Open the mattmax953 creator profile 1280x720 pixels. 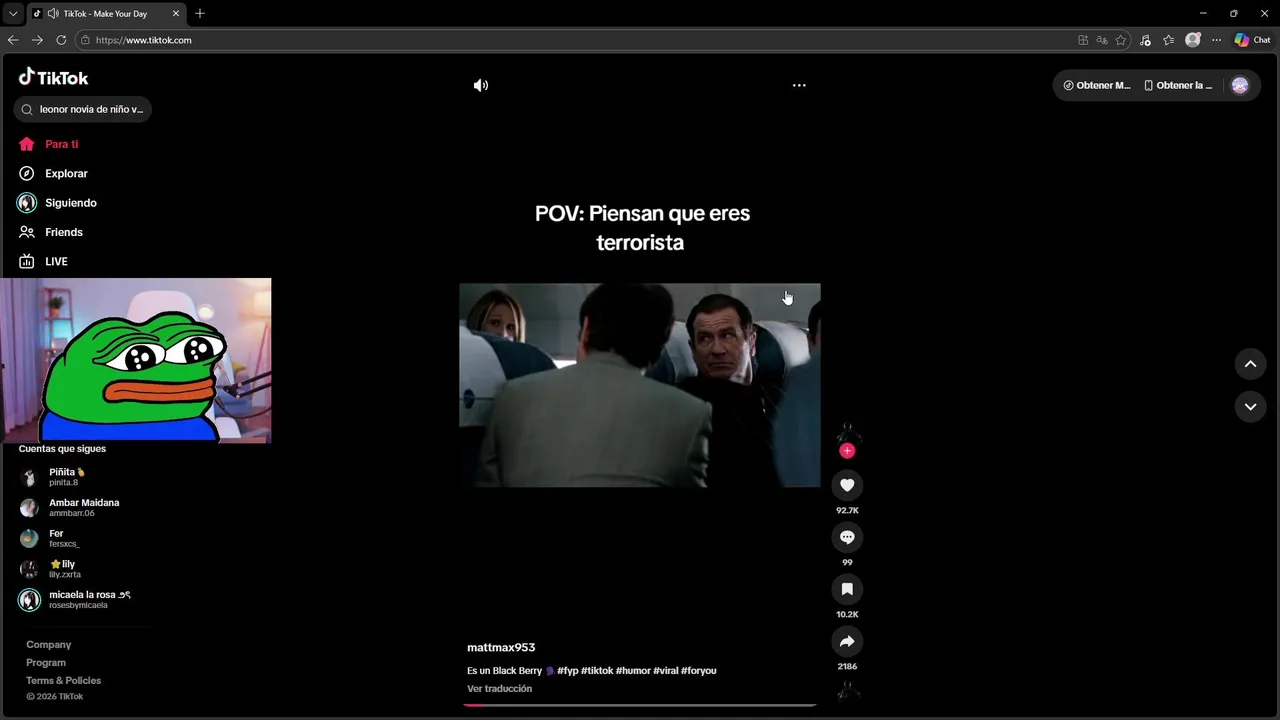pos(501,648)
